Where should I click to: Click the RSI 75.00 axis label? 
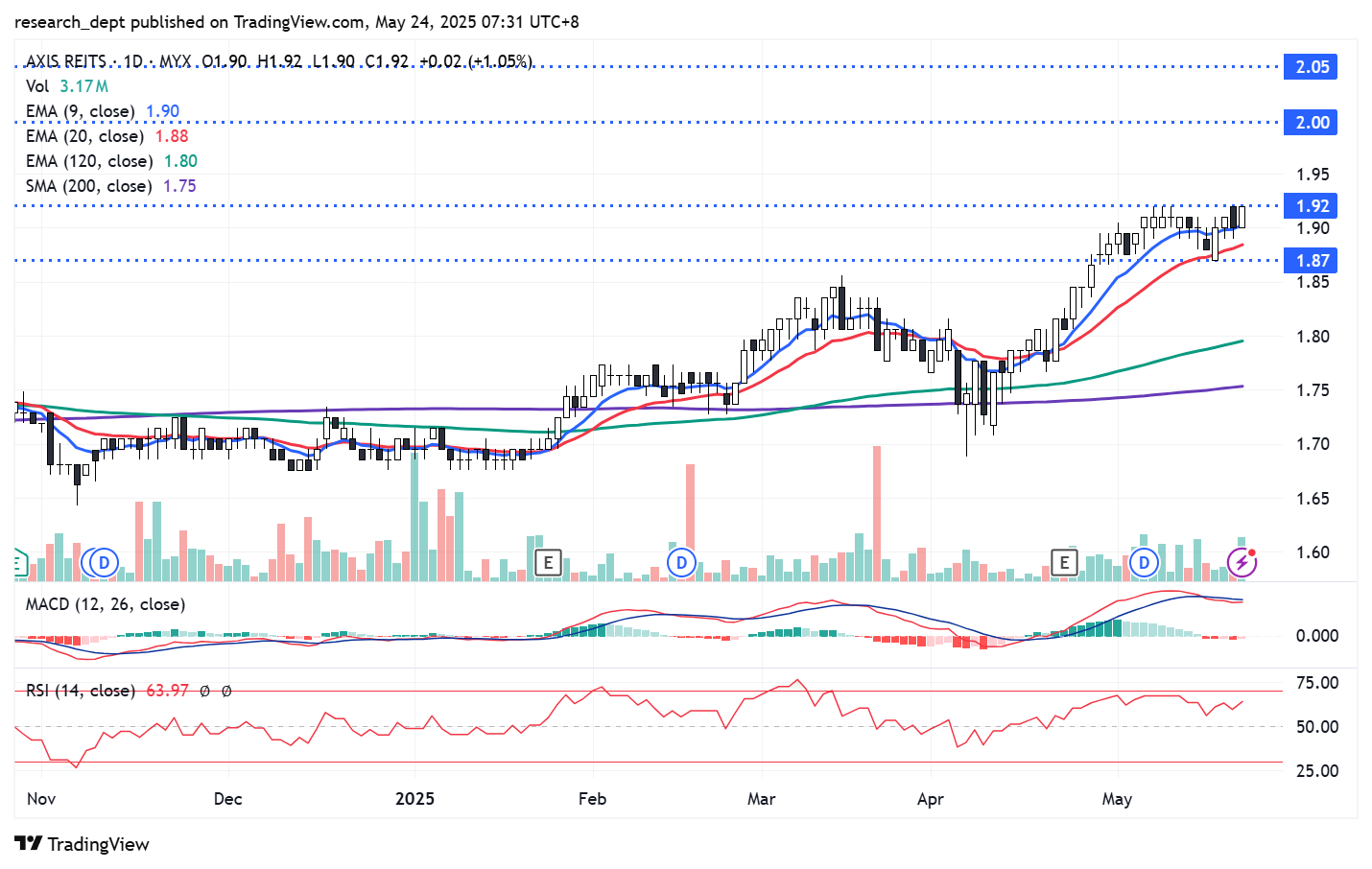[x=1316, y=683]
